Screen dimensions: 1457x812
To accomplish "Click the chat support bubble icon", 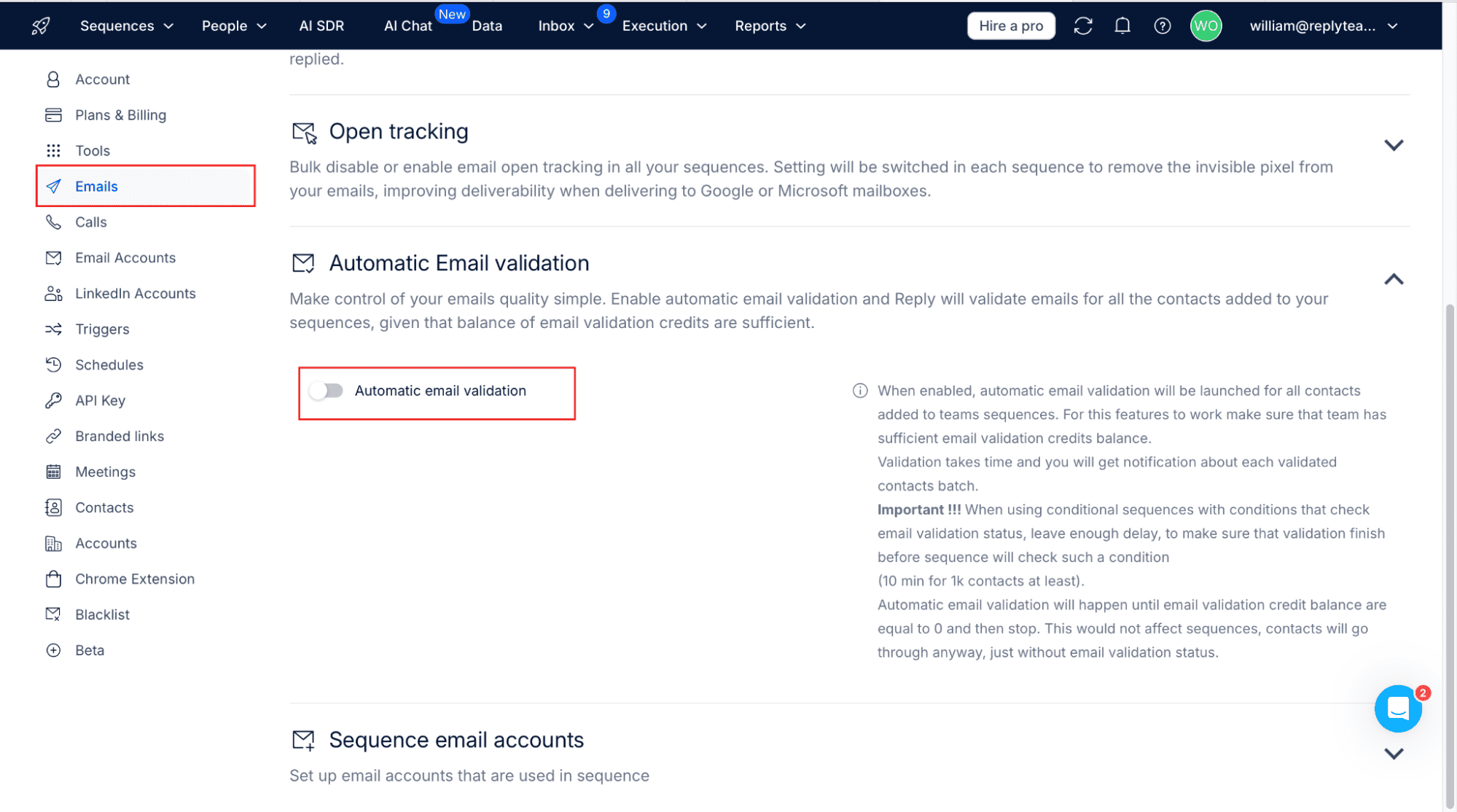I will click(1401, 707).
